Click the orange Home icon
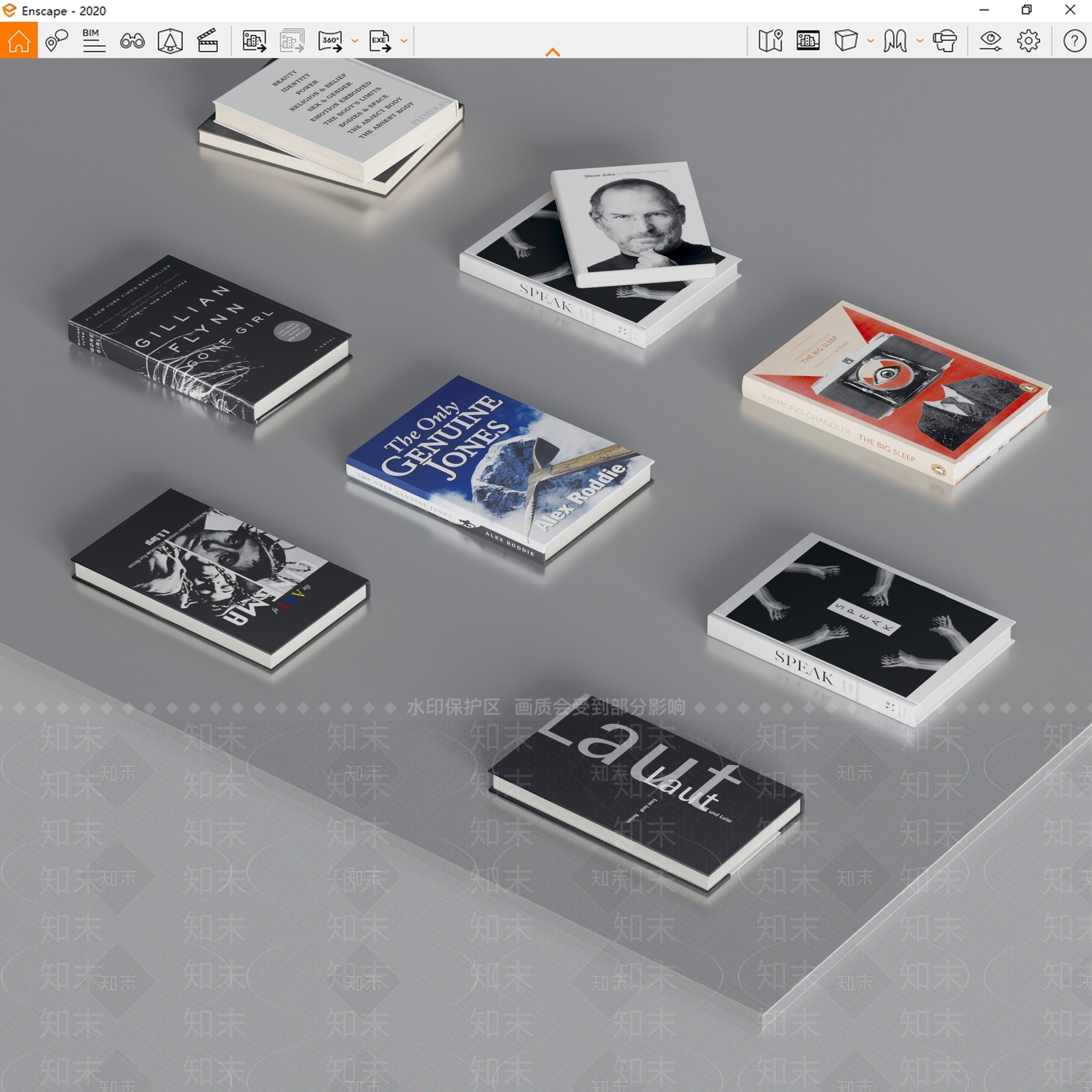1092x1092 pixels. click(18, 40)
